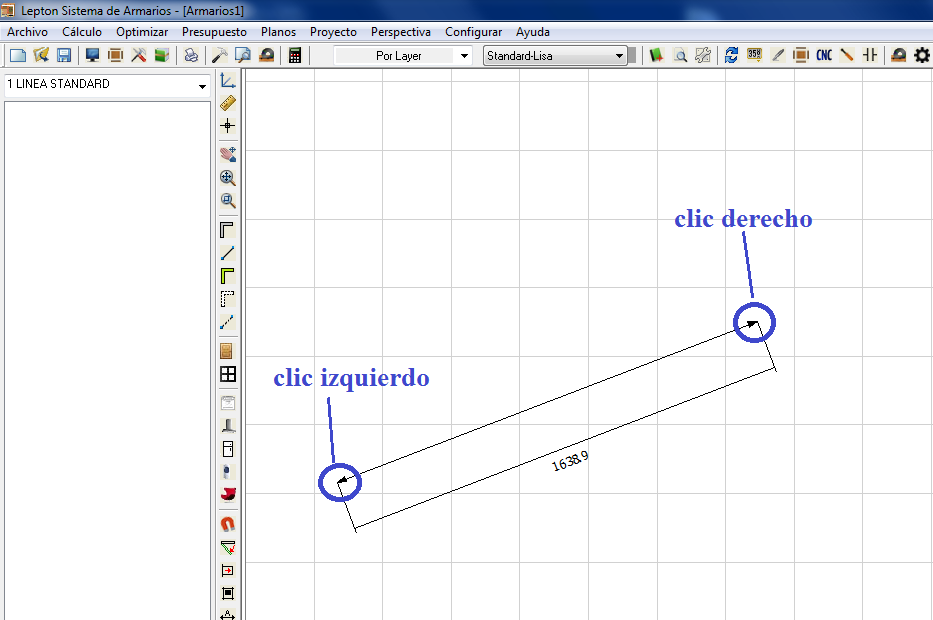Open the Standard-Lisa dropdown
The height and width of the screenshot is (620, 933).
click(x=619, y=55)
